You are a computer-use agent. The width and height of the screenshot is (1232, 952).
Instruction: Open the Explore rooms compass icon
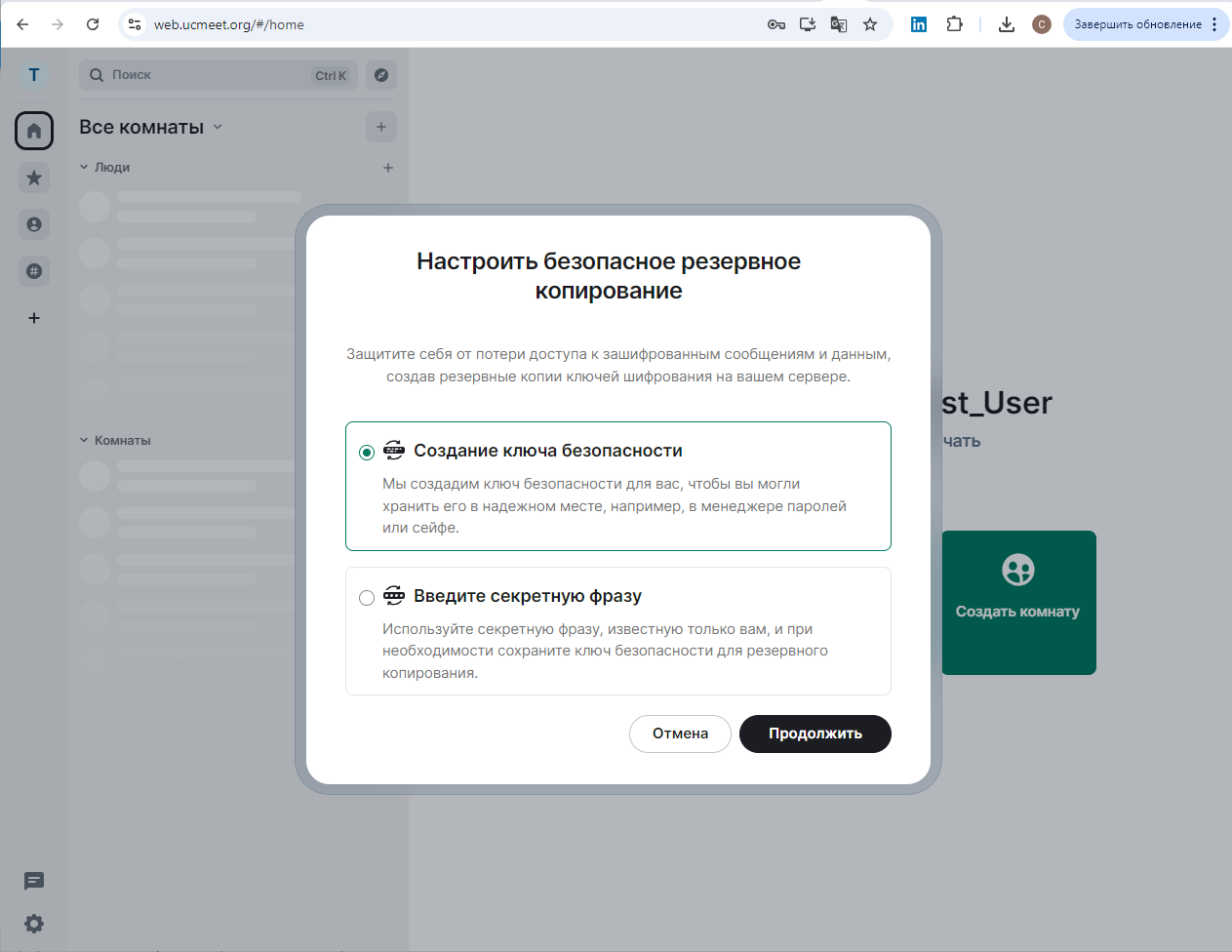380,75
